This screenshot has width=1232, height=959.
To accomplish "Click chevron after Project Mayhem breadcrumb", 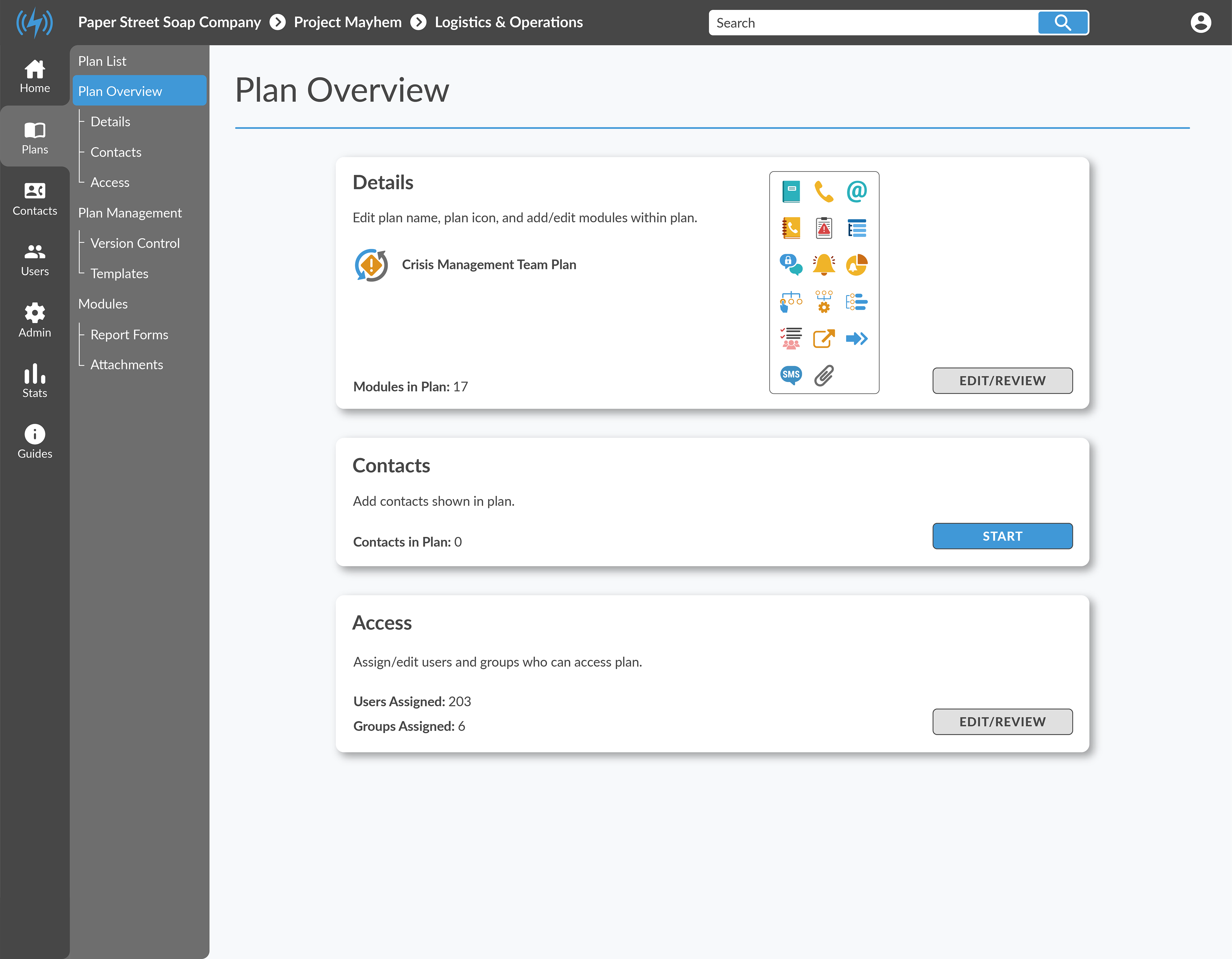I will tap(418, 22).
